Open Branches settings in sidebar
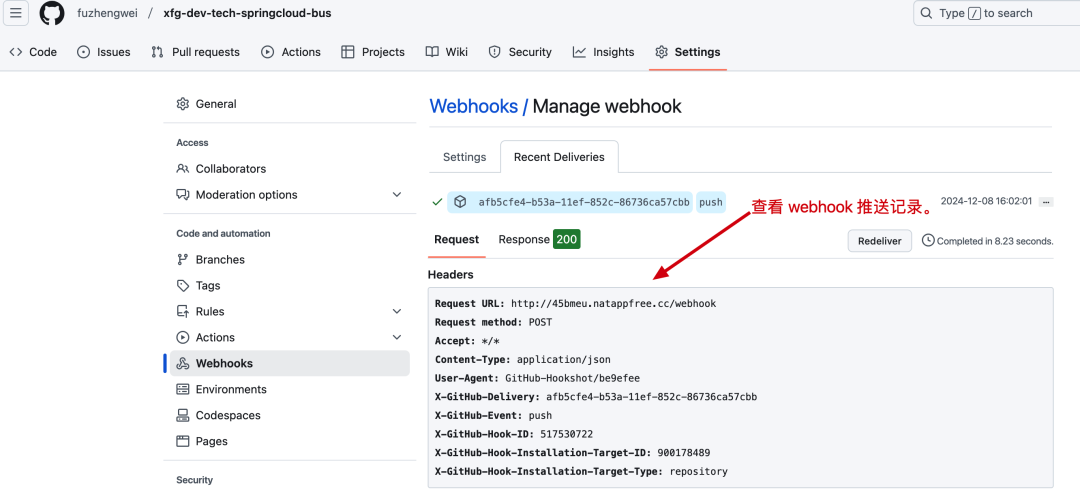Viewport: 1080px width, 489px height. point(289,260)
